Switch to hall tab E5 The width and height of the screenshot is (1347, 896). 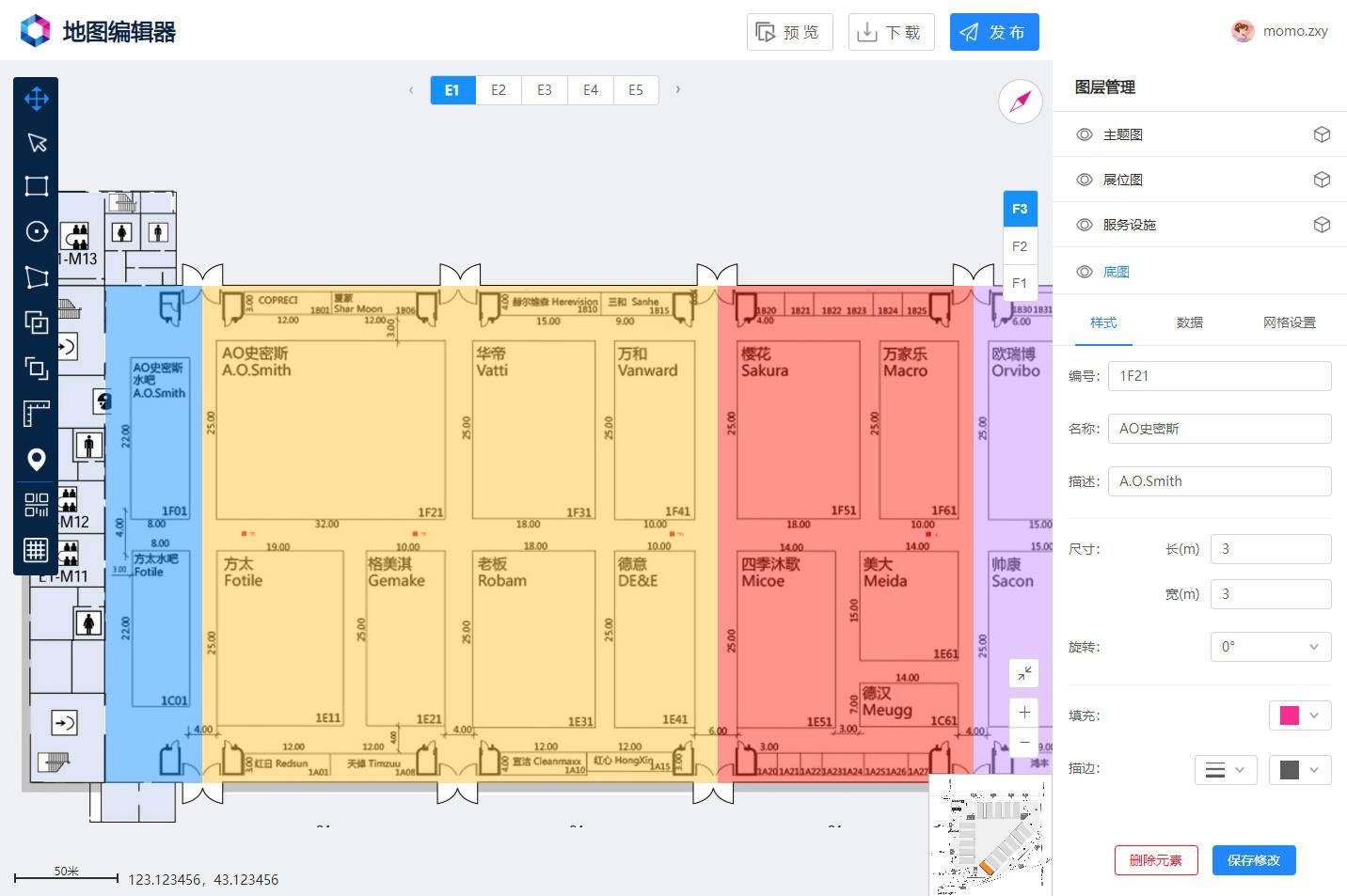pos(636,90)
